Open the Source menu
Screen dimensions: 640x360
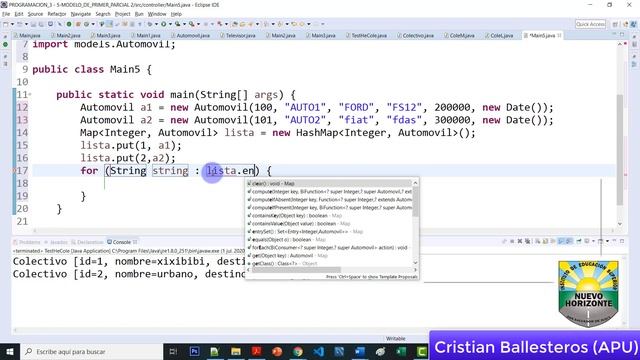click(35, 14)
